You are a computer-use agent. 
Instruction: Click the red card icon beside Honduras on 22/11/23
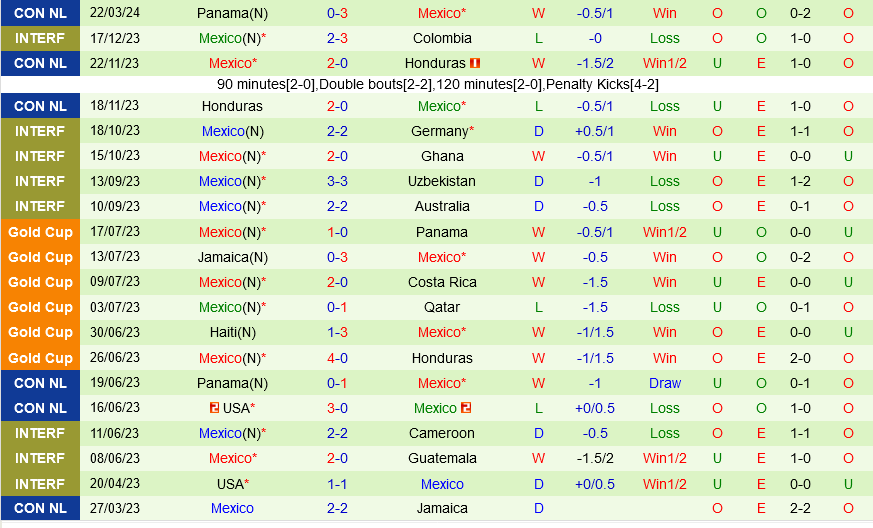pos(475,63)
